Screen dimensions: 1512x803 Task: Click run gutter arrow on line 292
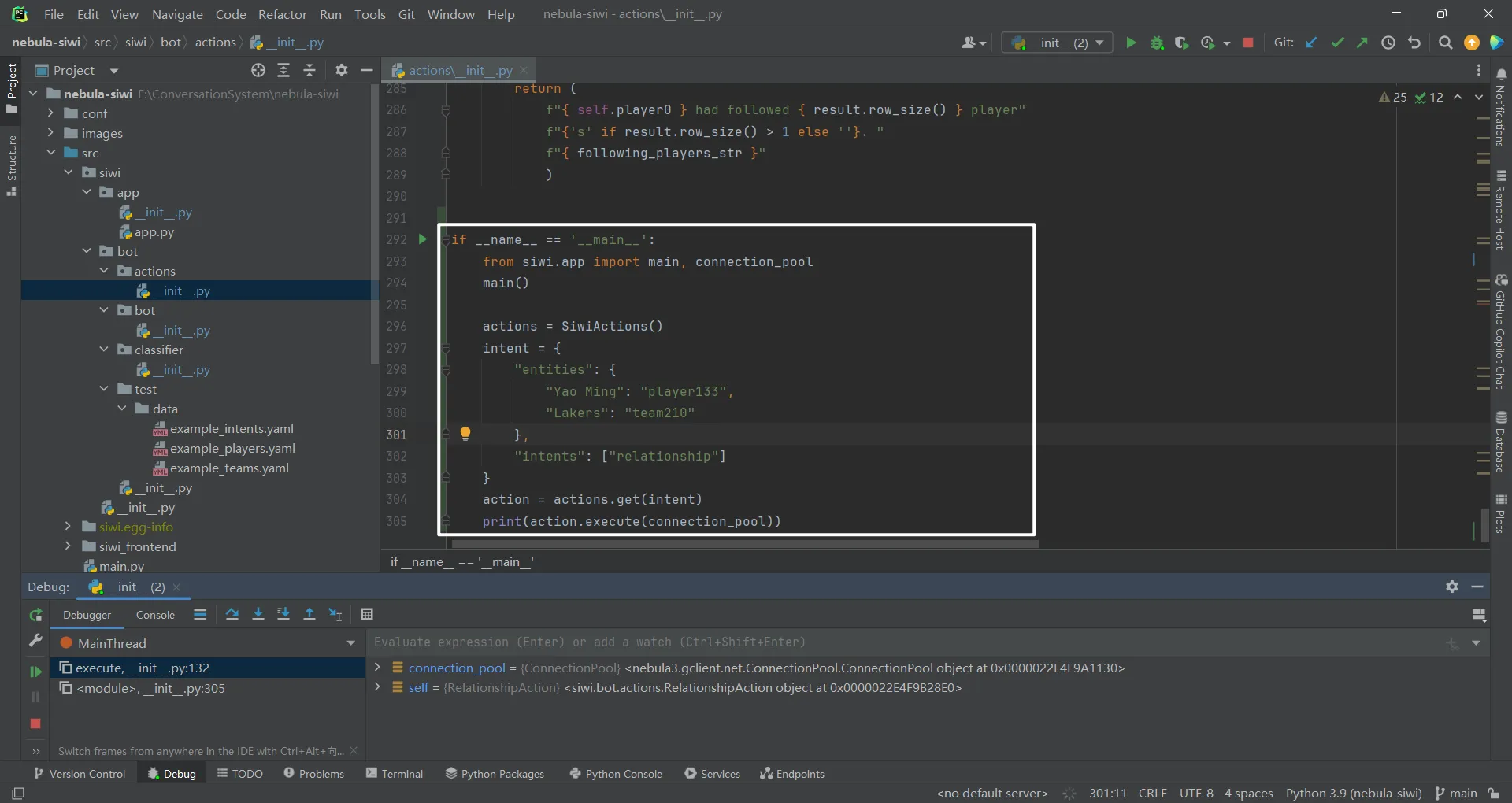(x=423, y=239)
